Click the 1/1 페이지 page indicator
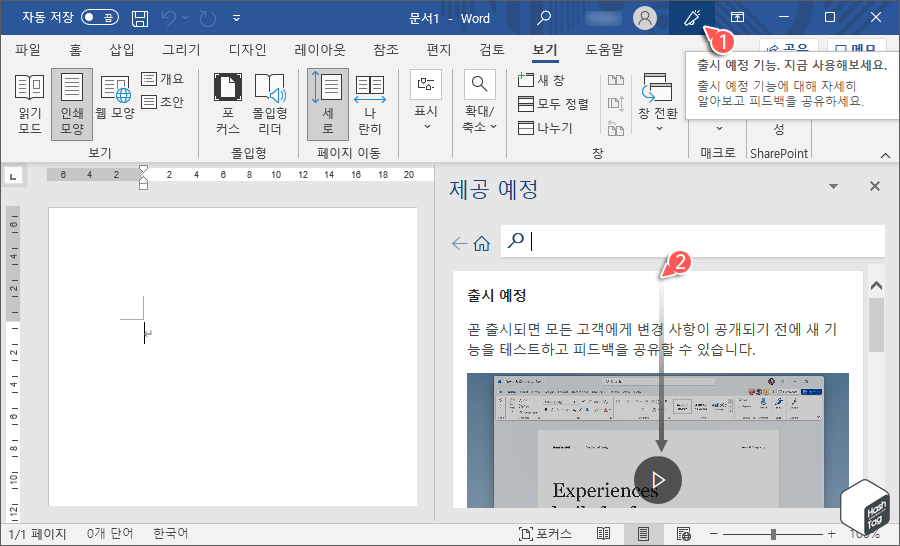This screenshot has height=546, width=900. 37,534
